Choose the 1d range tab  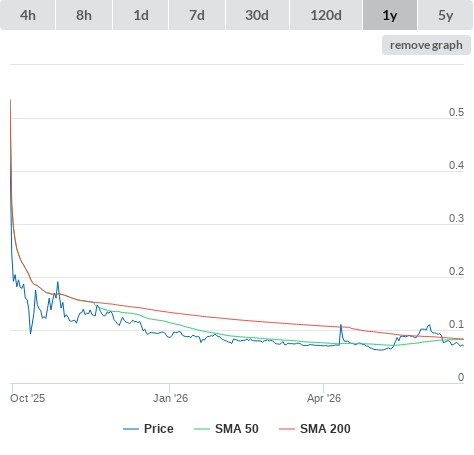tap(141, 15)
